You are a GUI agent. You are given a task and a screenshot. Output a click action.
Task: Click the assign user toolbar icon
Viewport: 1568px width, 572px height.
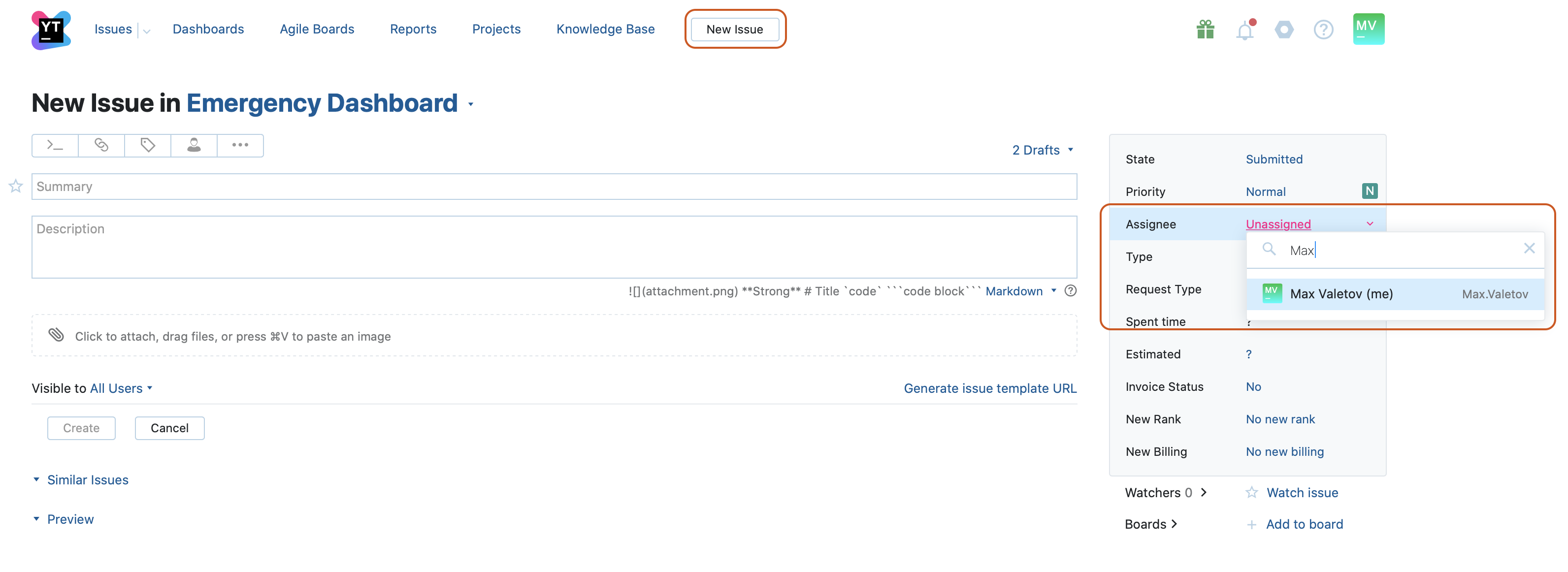click(194, 145)
